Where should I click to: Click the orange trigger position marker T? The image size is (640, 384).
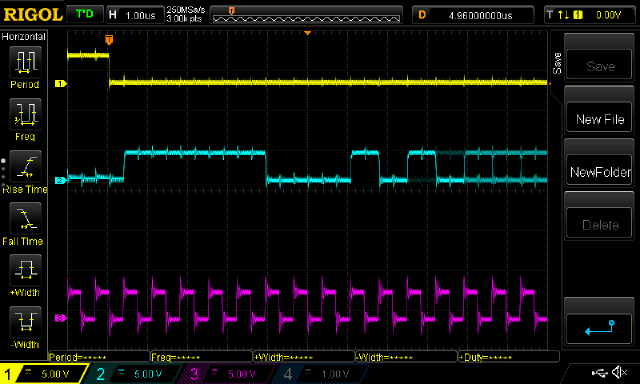point(109,40)
